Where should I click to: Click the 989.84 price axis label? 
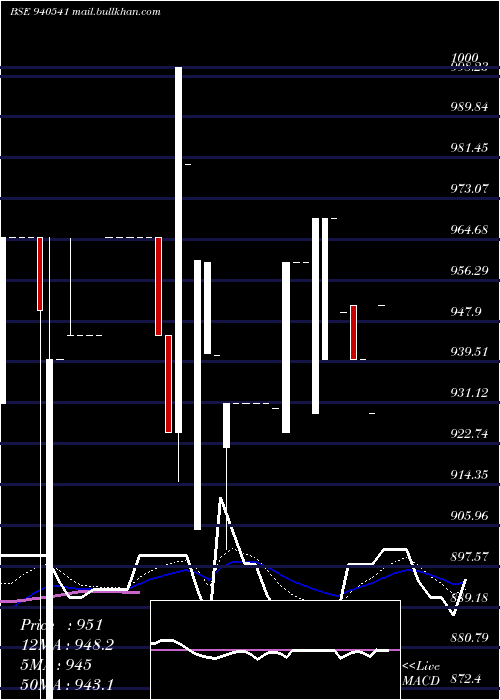(469, 107)
